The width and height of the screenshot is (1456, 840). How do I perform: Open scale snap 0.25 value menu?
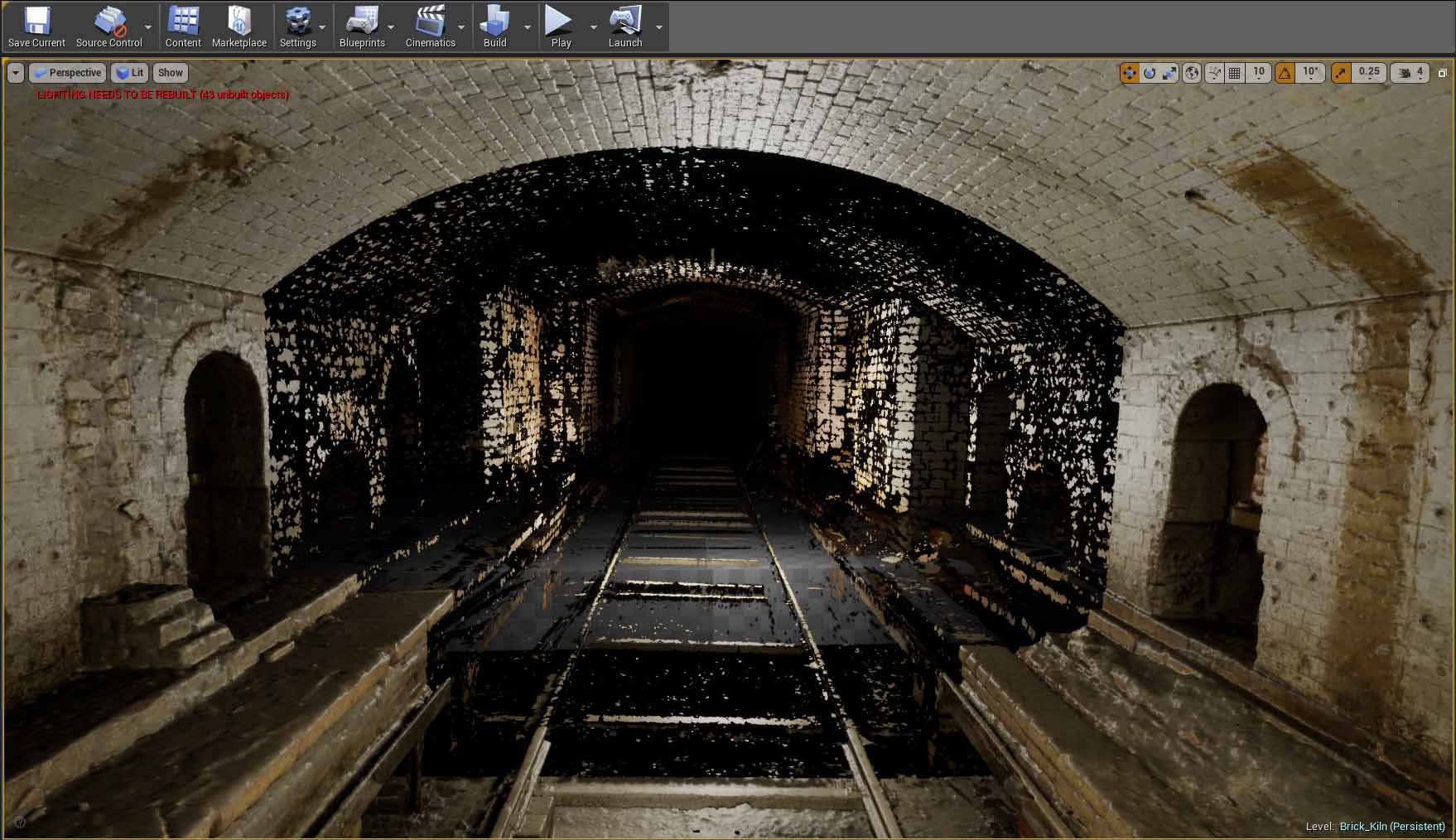pos(1369,73)
